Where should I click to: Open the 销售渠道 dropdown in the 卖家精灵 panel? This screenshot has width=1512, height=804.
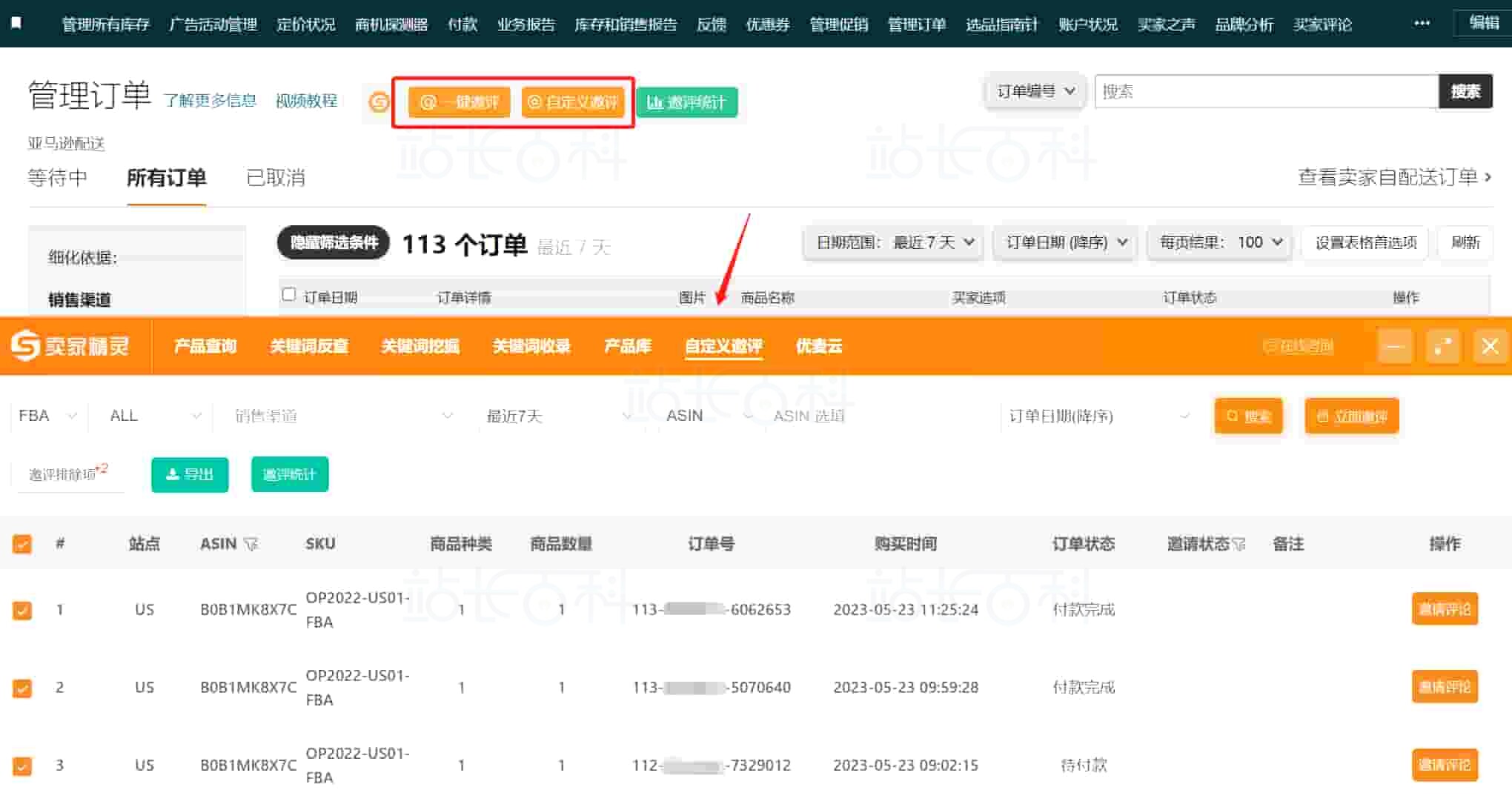342,416
